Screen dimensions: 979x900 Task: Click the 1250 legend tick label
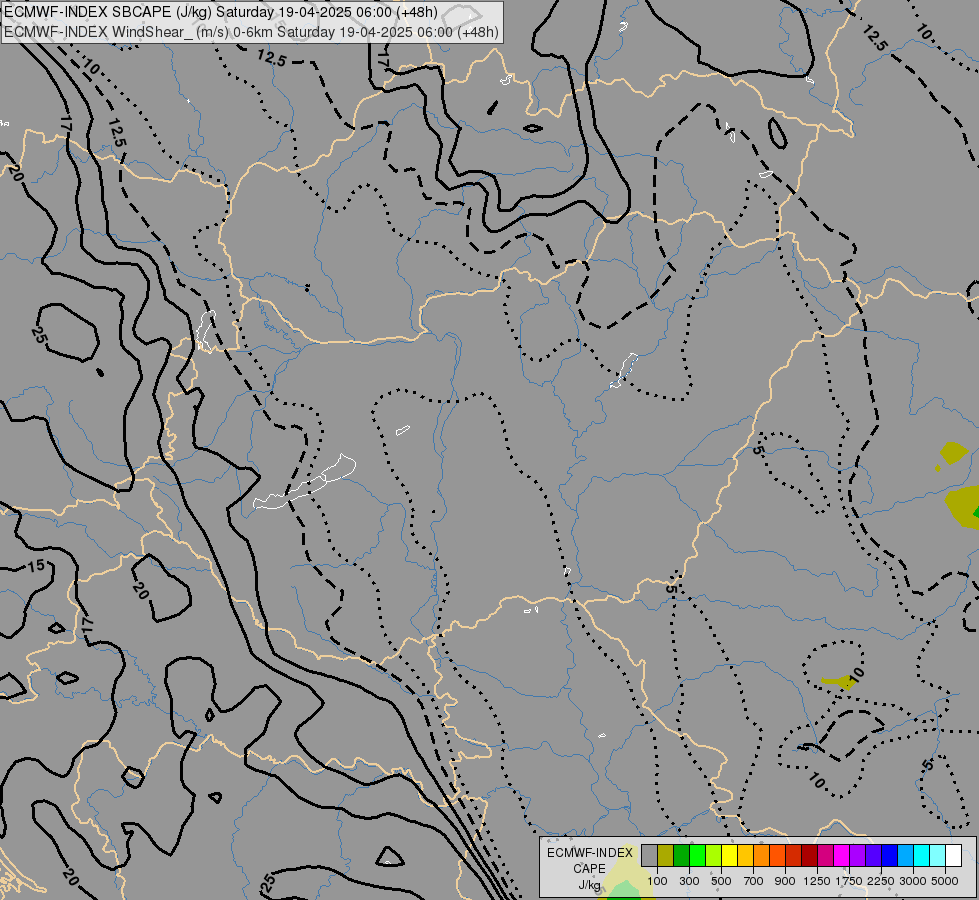pos(817,881)
